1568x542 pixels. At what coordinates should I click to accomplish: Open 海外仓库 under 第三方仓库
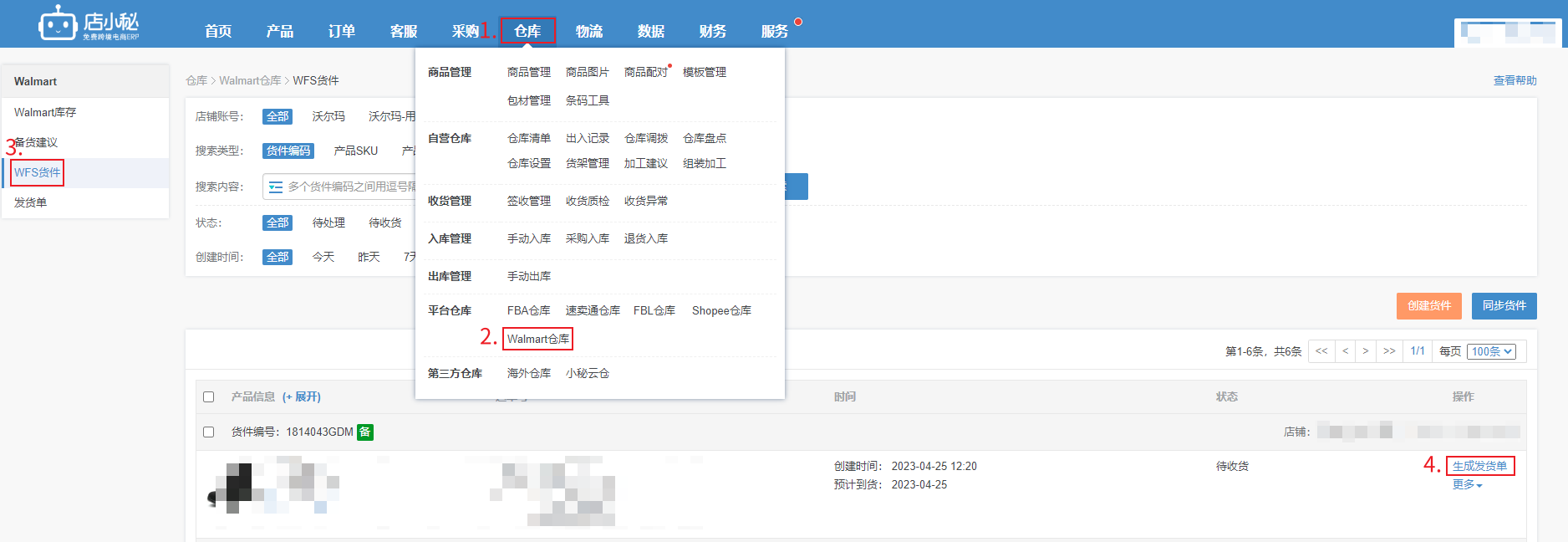[x=529, y=373]
